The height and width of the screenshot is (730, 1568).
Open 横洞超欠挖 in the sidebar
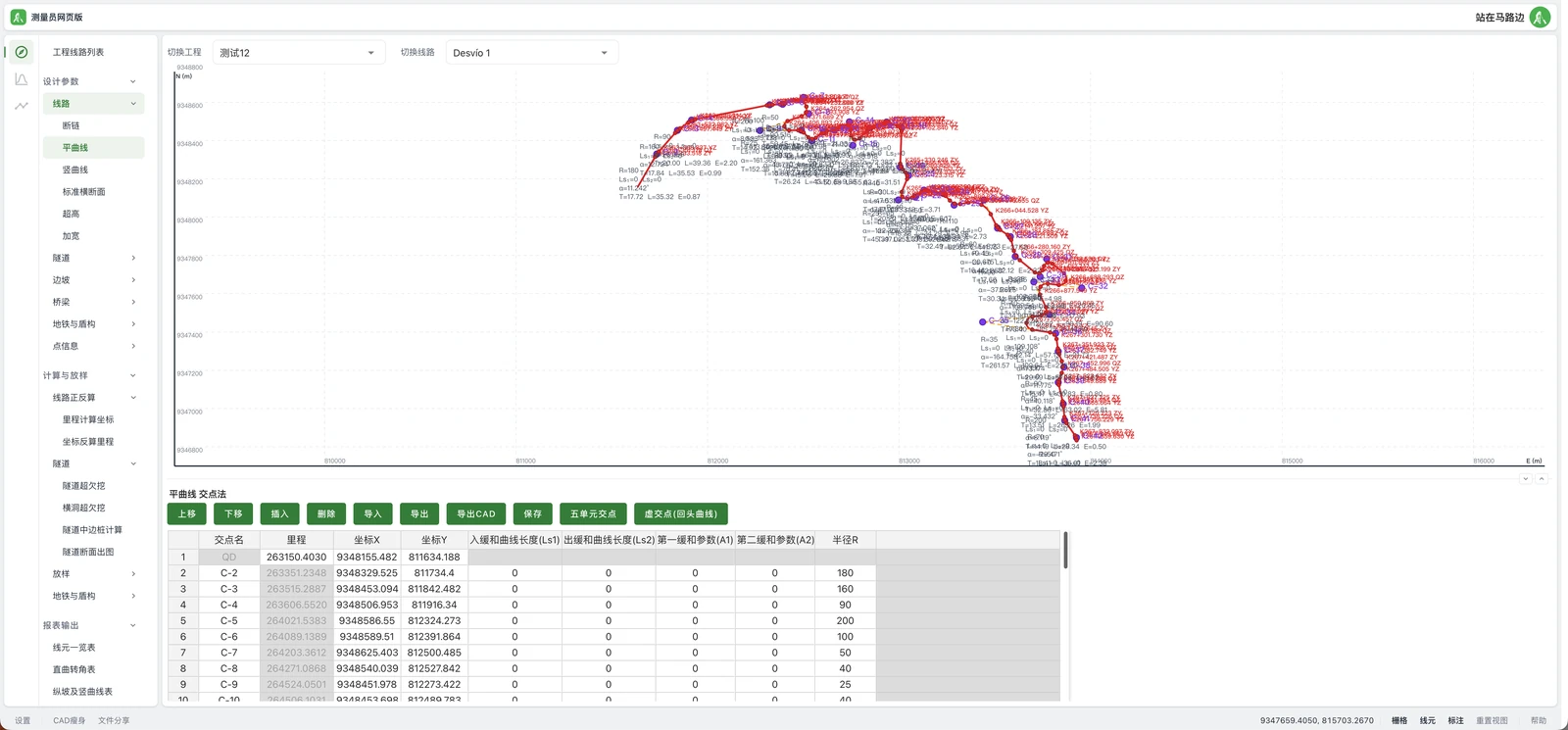point(84,508)
